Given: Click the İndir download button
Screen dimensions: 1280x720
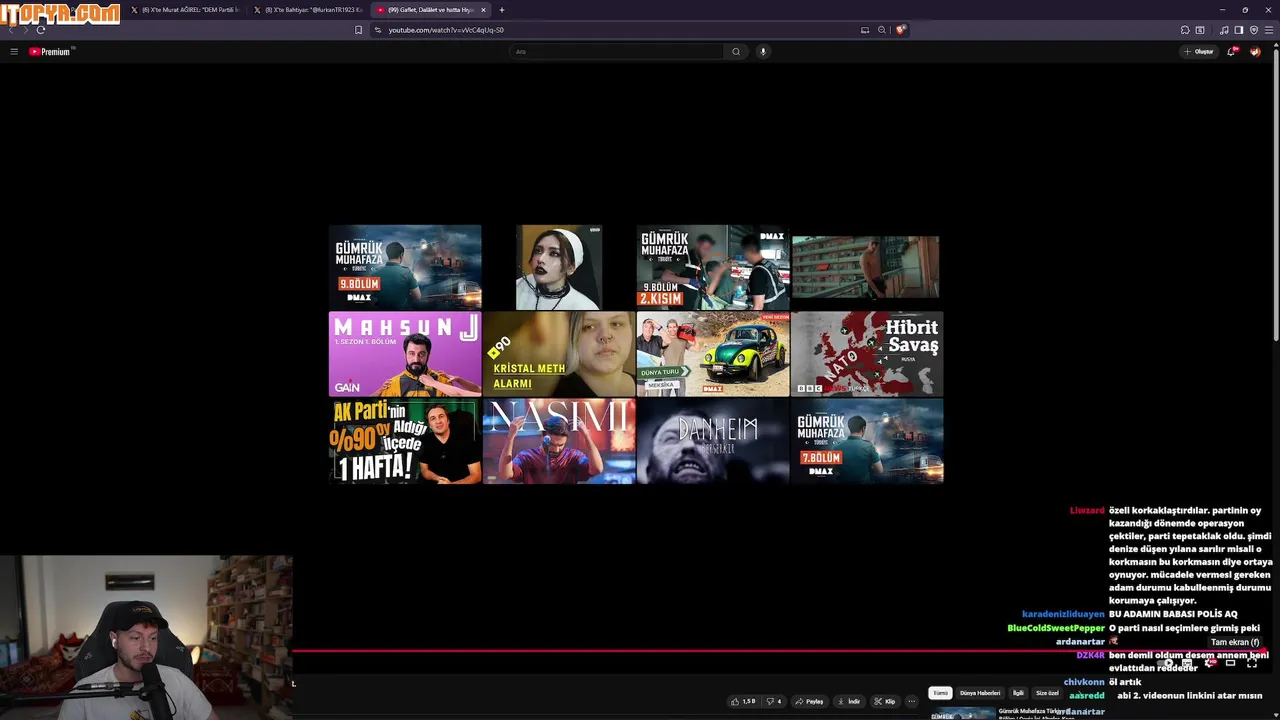Looking at the screenshot, I should (849, 701).
